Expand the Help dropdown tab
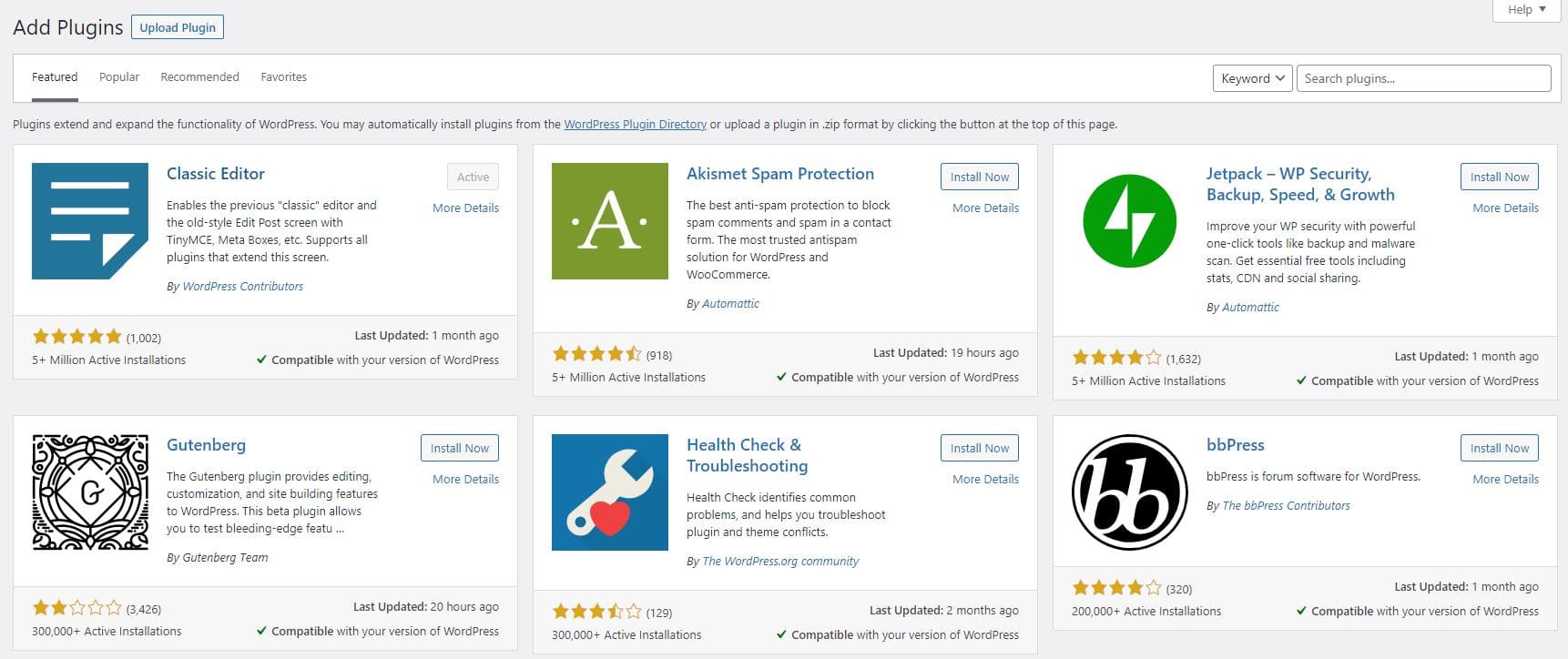The width and height of the screenshot is (1568, 659). coord(1526,10)
